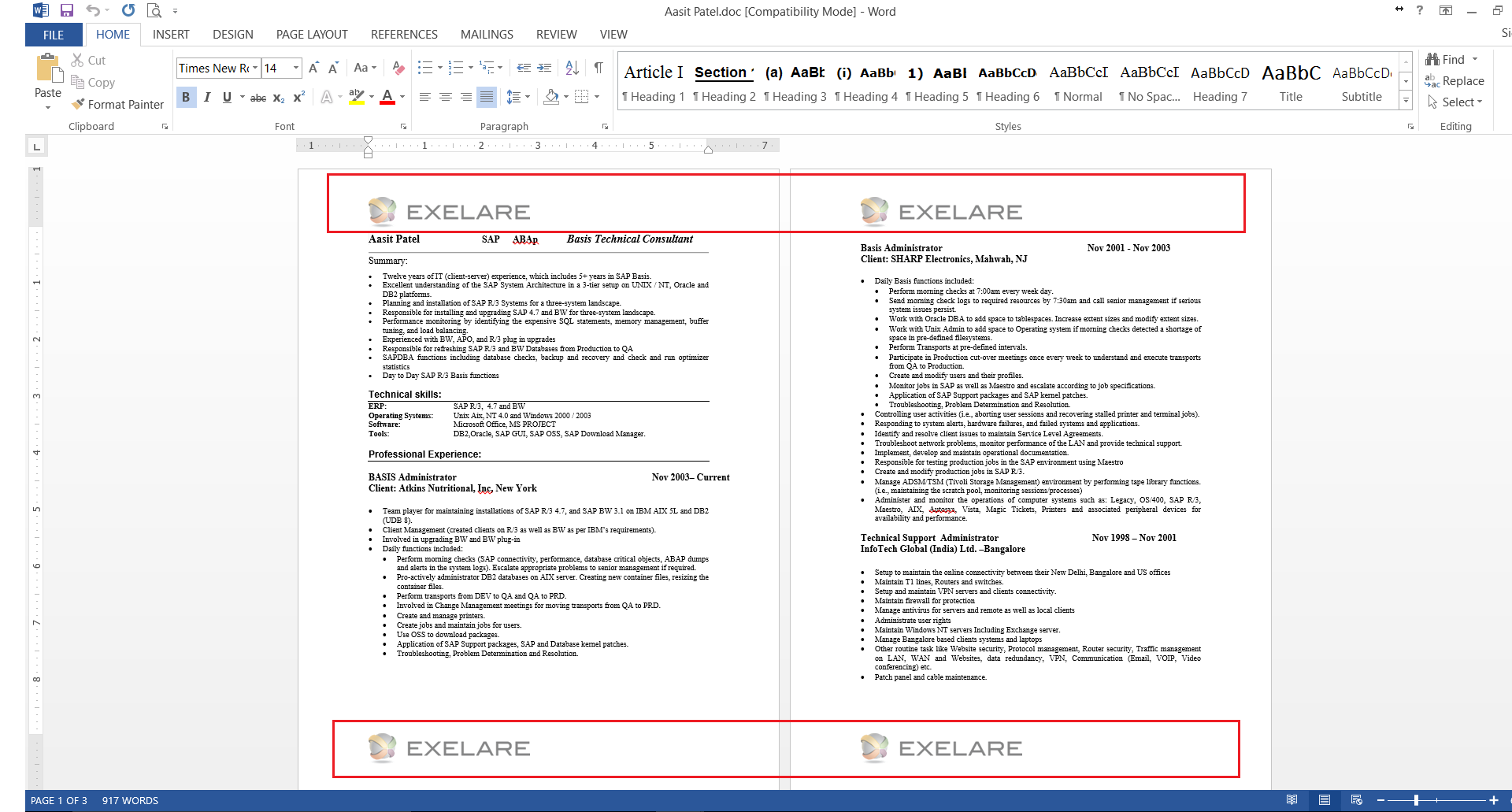Click the Redo/Repeat icon
The width and height of the screenshot is (1512, 812).
(128, 11)
